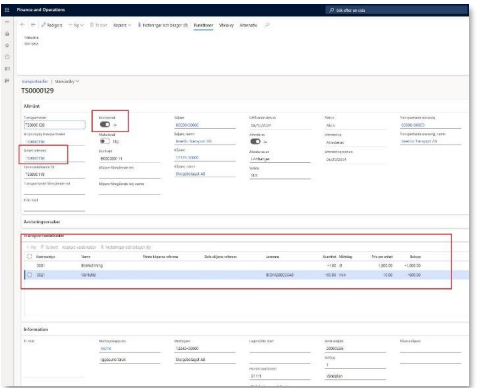Click the -1,000.00 amount cell
Screen dimensions: 479x388
[x=413, y=266]
